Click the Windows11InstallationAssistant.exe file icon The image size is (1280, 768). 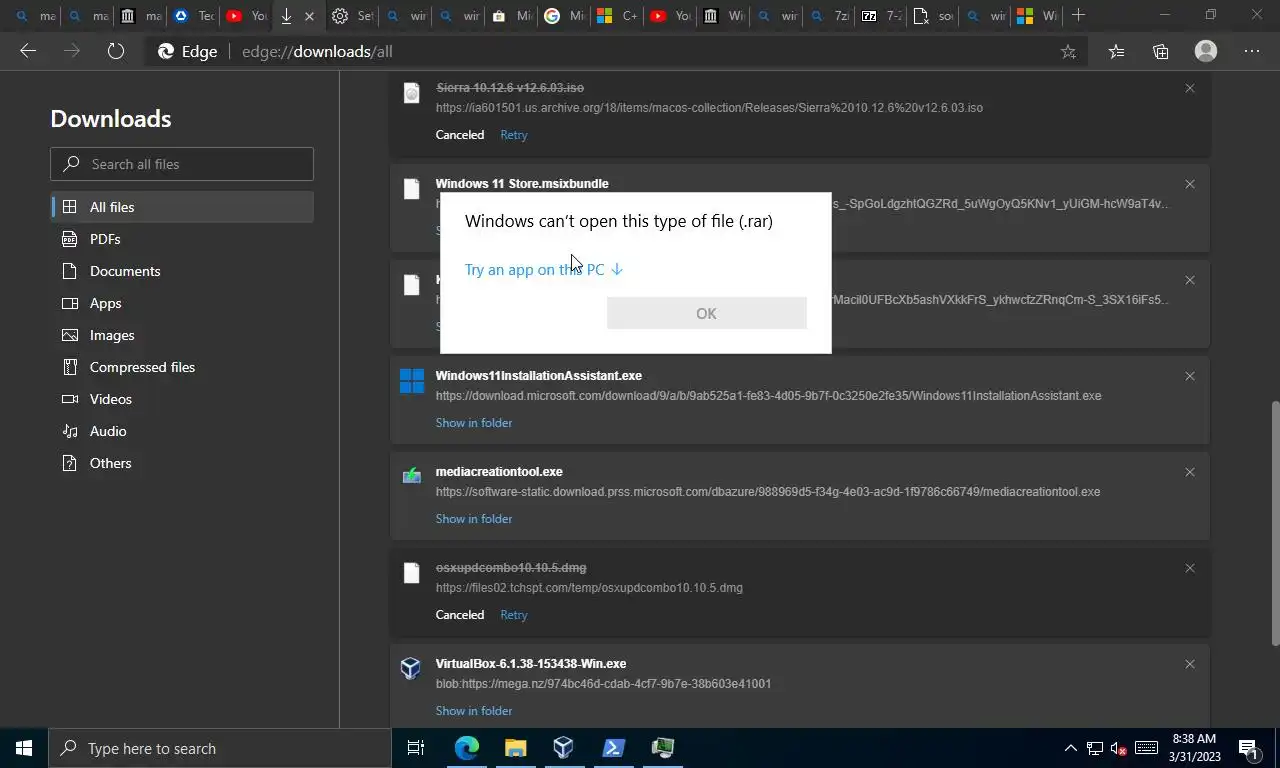(411, 381)
